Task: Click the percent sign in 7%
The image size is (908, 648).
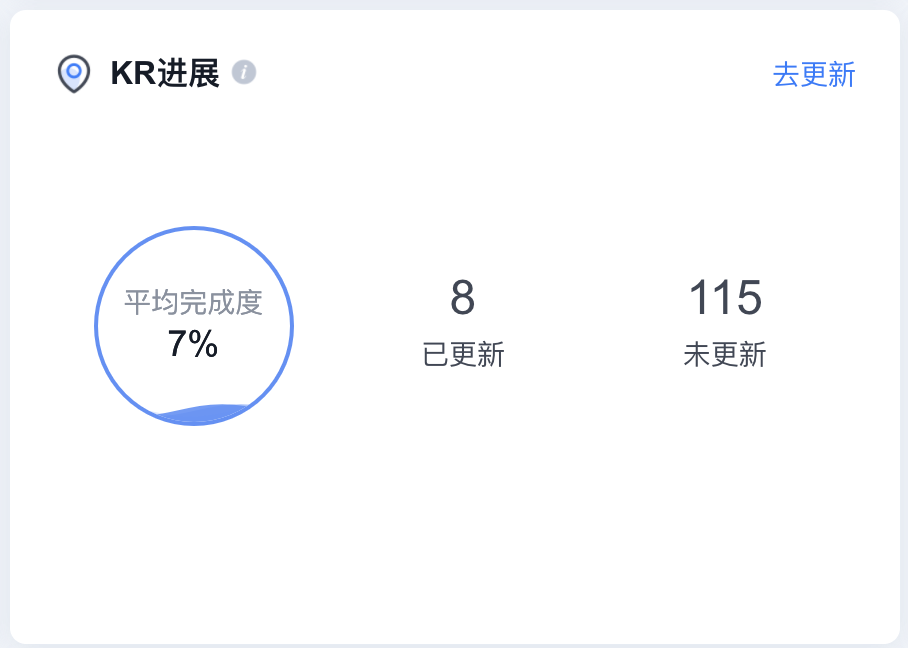Action: click(x=203, y=343)
